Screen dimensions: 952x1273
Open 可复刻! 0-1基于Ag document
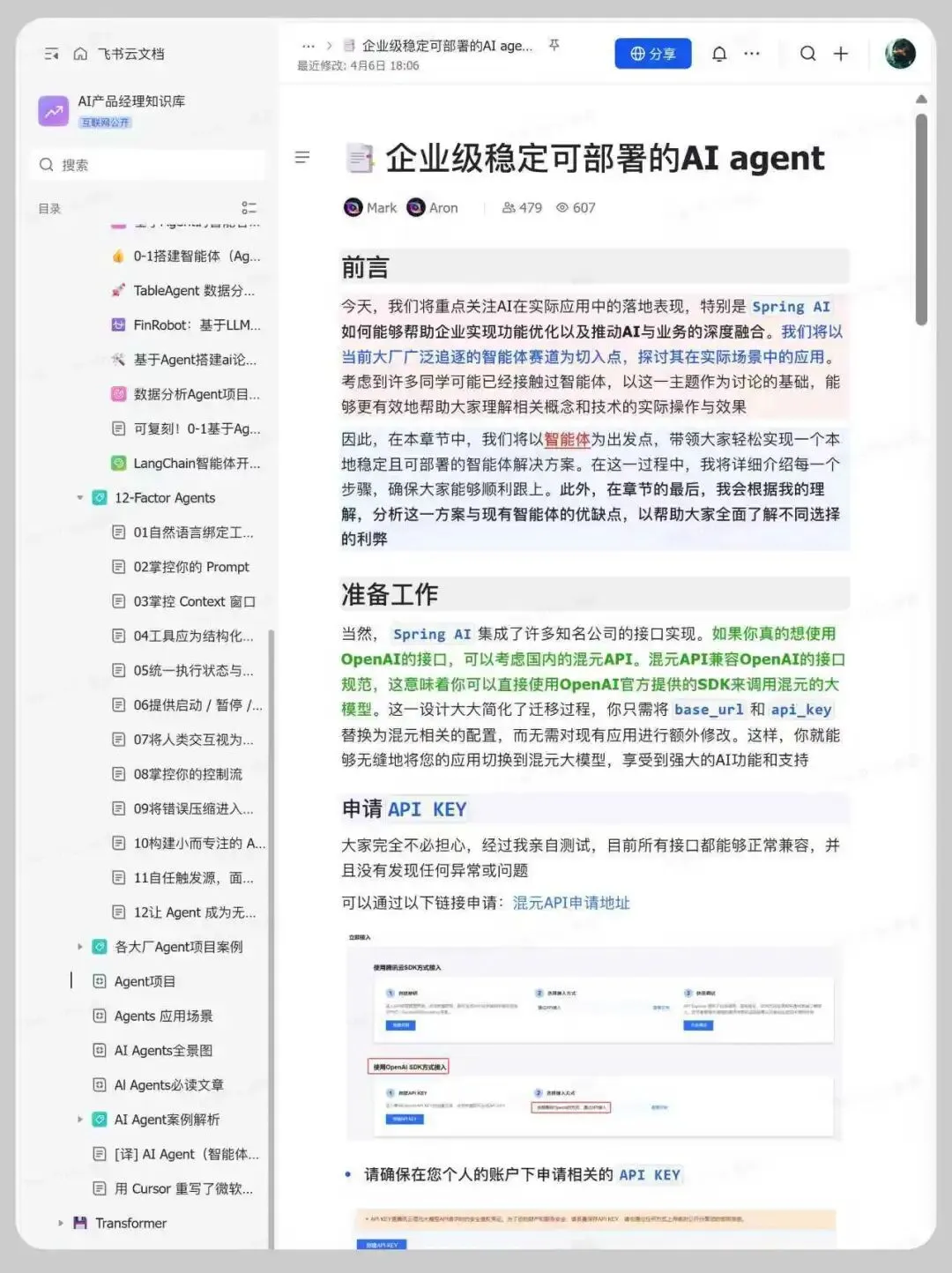[x=186, y=428]
